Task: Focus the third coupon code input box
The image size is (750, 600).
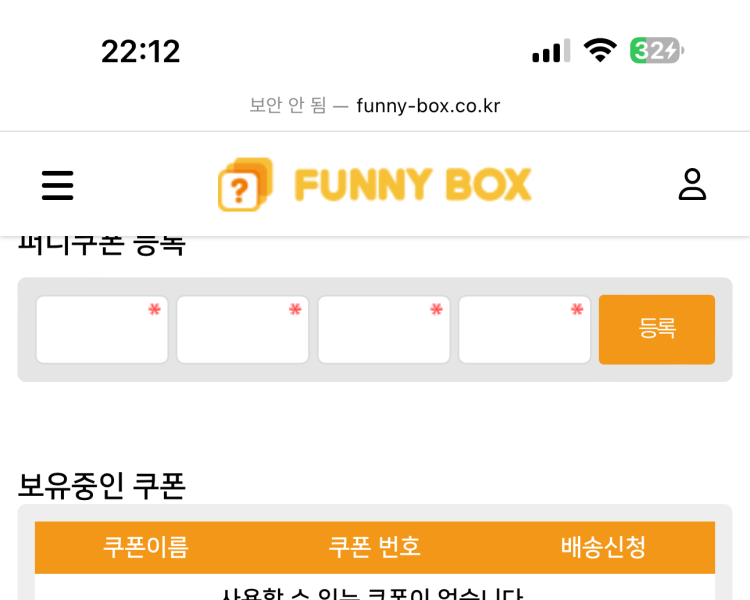Action: tap(384, 330)
